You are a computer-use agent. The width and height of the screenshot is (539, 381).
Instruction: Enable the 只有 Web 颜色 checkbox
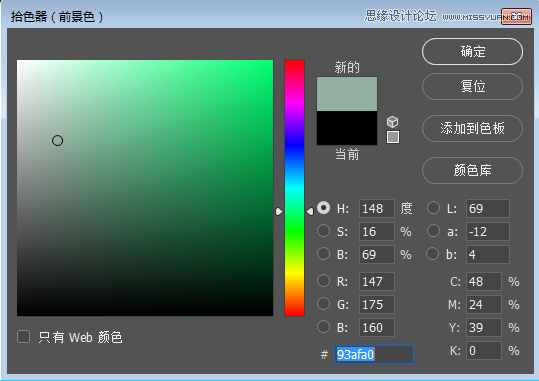point(23,337)
